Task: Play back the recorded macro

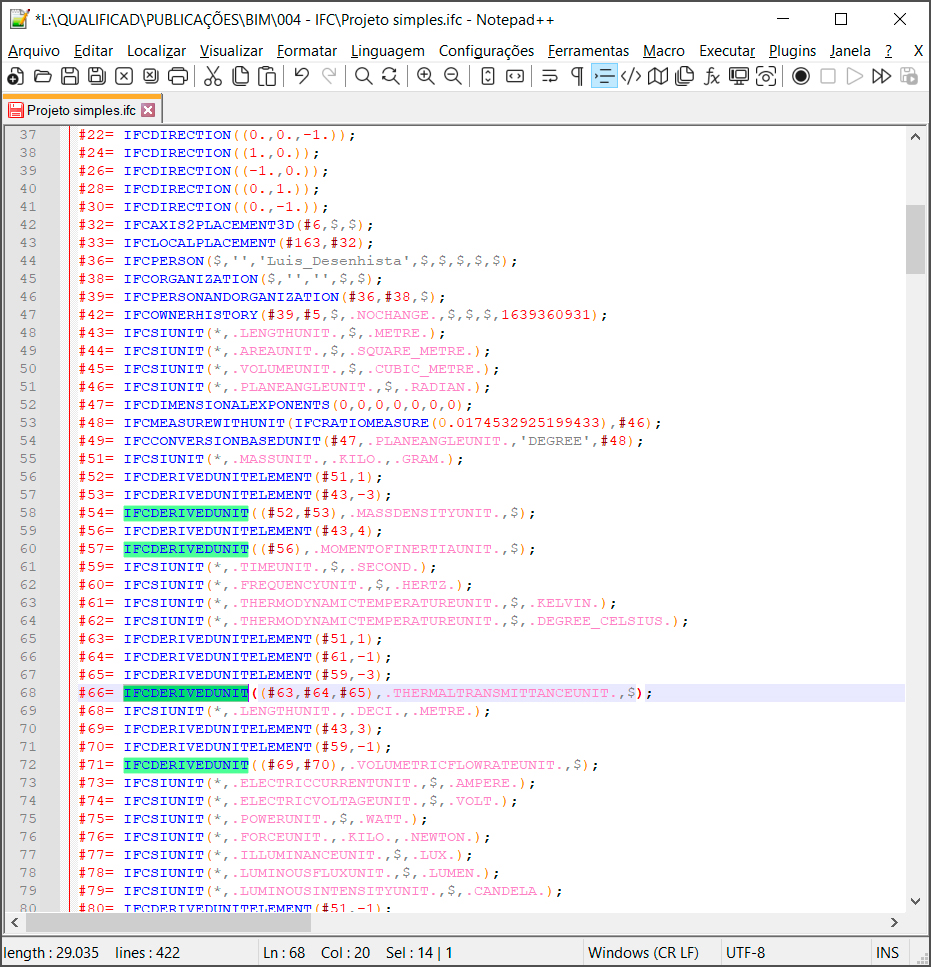Action: [855, 76]
